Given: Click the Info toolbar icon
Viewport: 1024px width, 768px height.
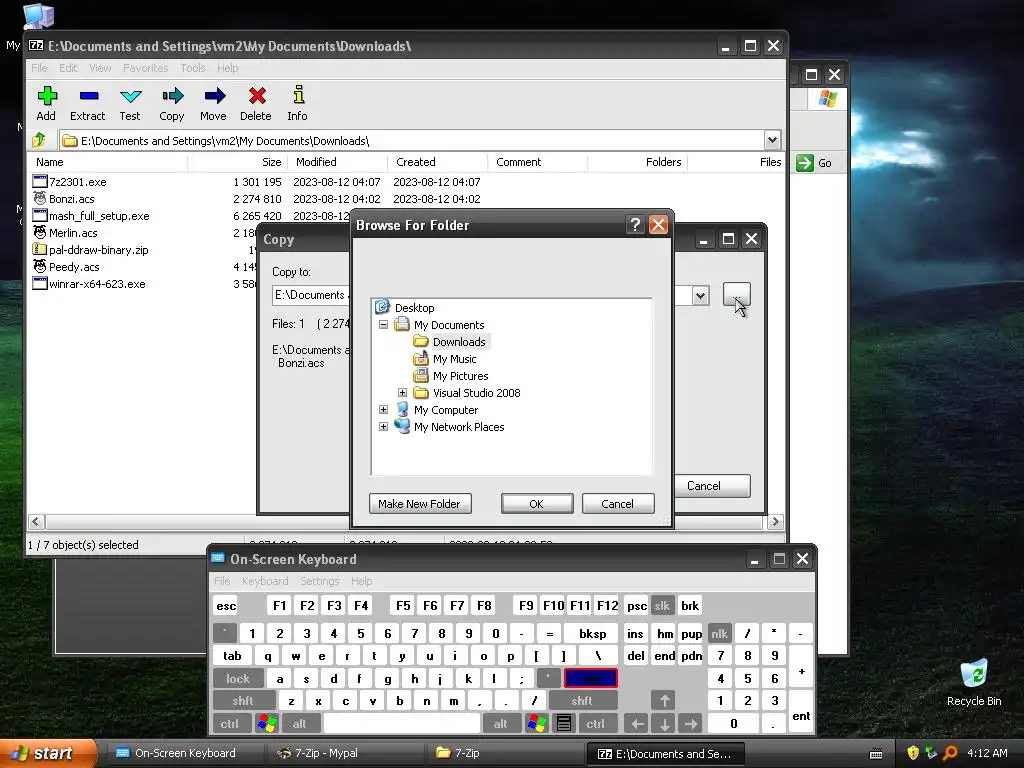Looking at the screenshot, I should [x=298, y=103].
